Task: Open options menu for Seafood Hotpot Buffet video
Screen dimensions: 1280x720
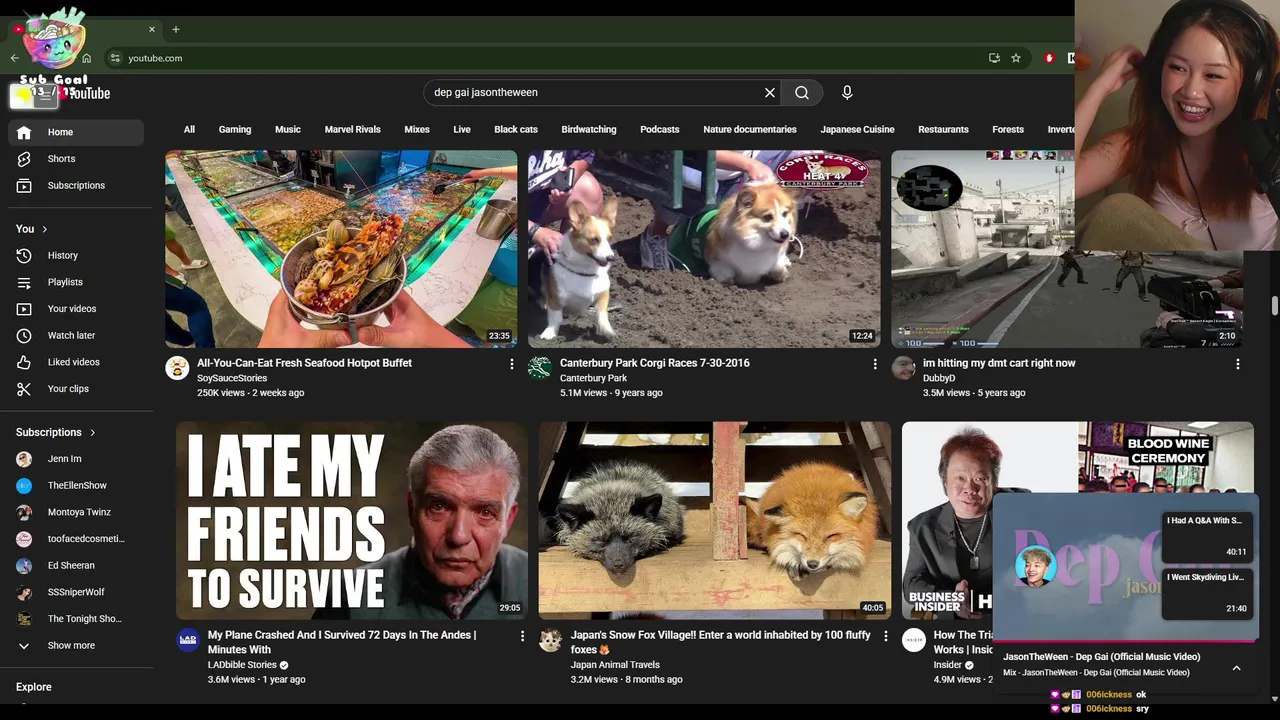Action: pyautogui.click(x=512, y=364)
